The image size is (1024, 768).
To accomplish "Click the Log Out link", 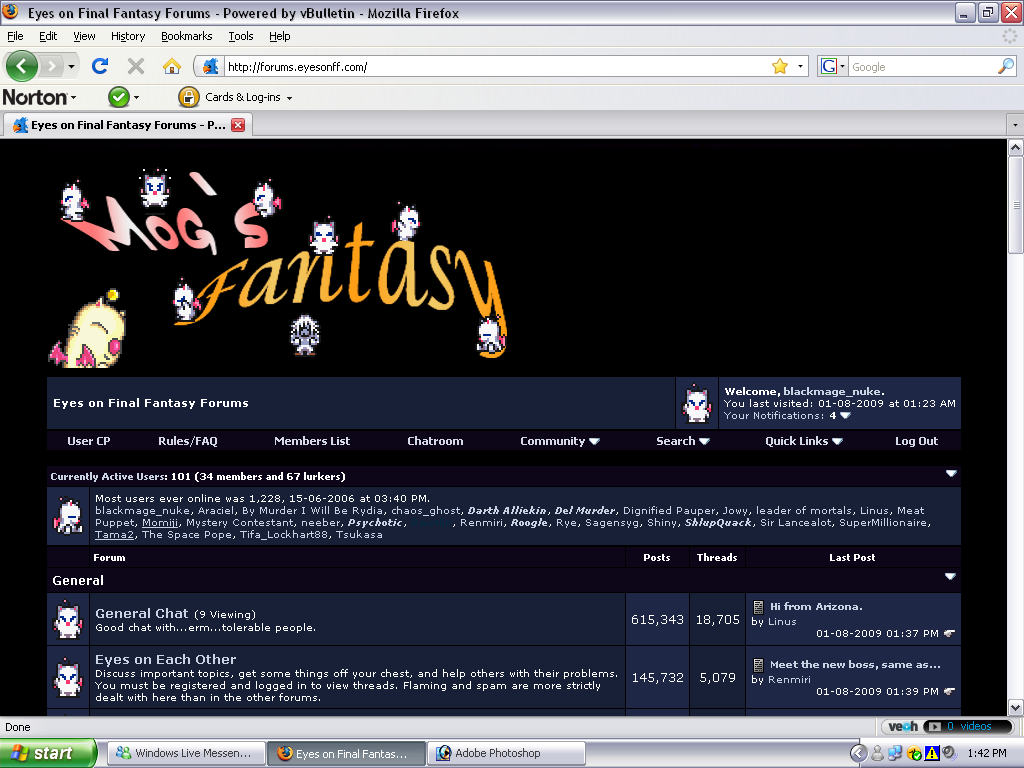I will pyautogui.click(x=916, y=441).
